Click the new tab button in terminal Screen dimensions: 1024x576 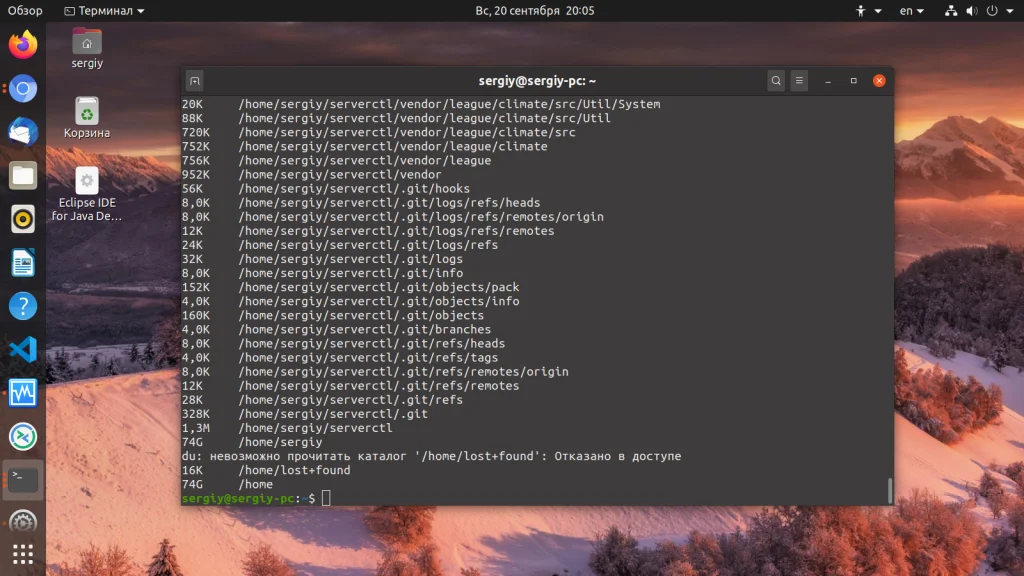(x=195, y=81)
